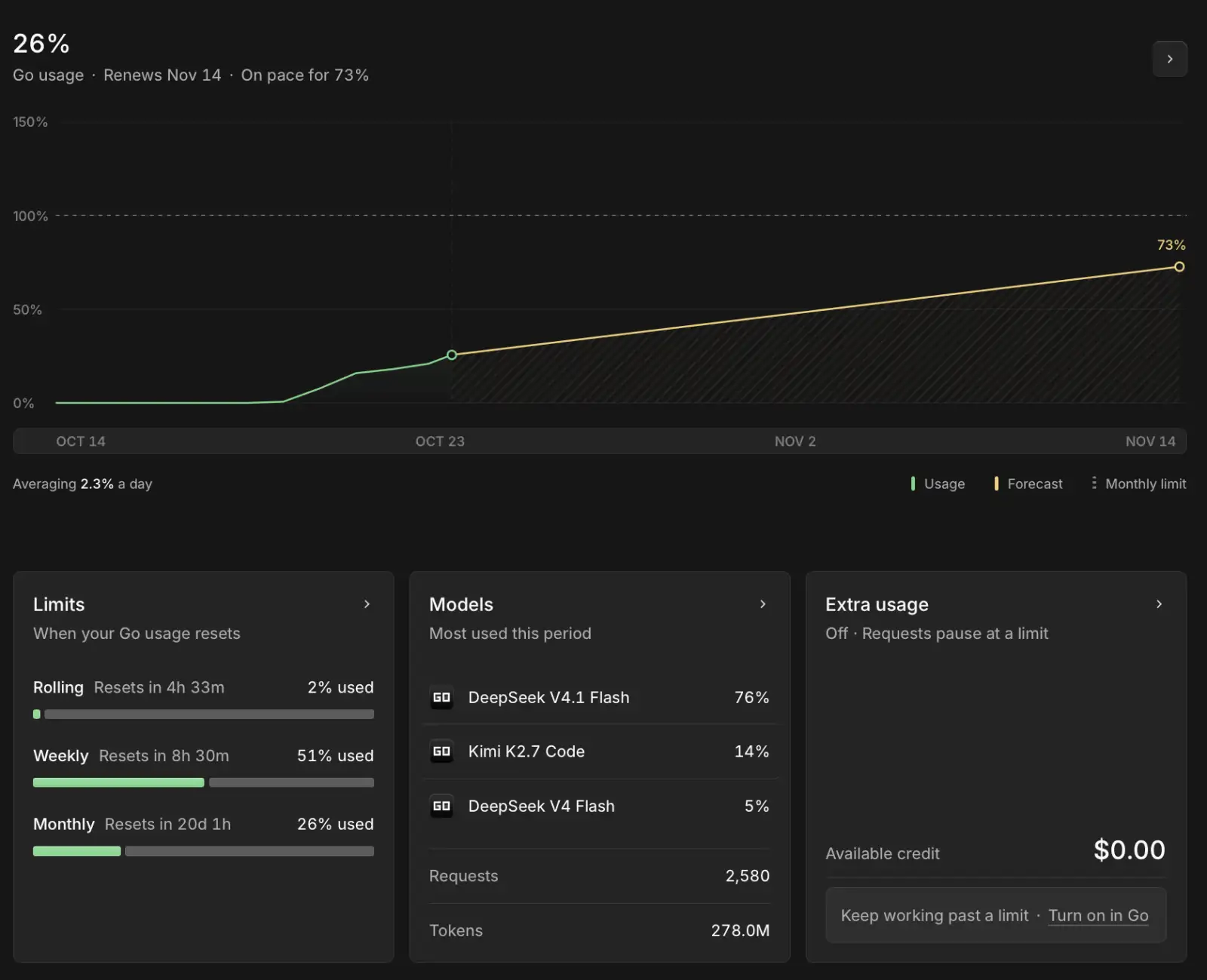Open the usage details chevron button
Viewport: 1207px width, 980px height.
click(x=1169, y=59)
